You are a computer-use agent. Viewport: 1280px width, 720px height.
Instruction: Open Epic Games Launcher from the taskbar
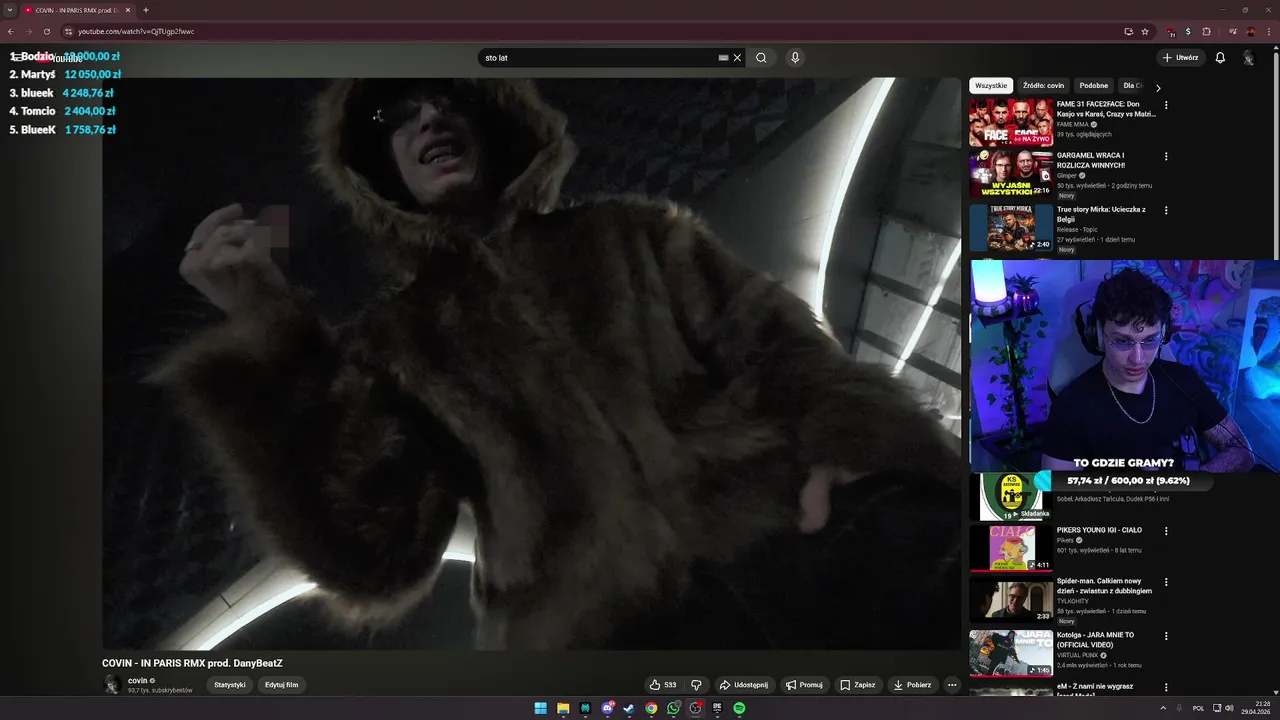click(717, 708)
